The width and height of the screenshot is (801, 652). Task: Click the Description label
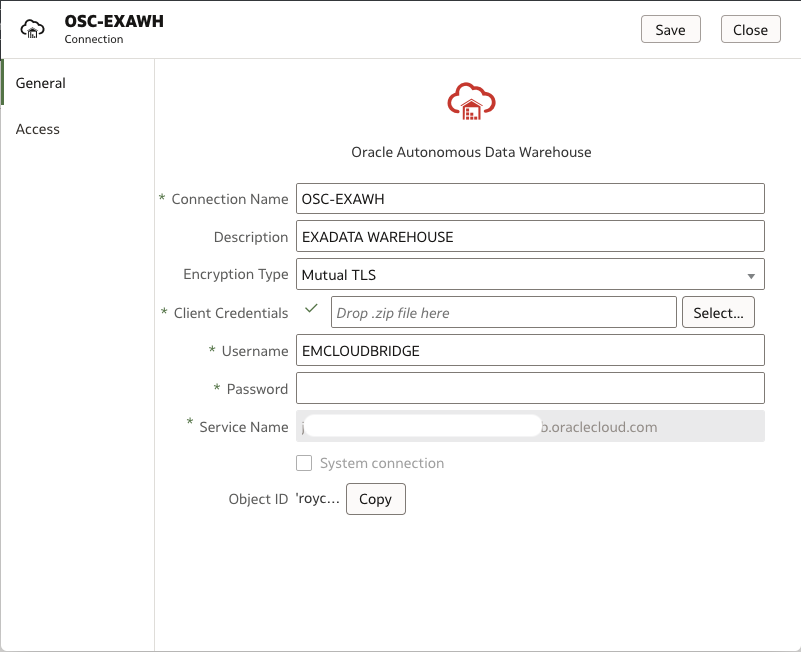tap(251, 237)
